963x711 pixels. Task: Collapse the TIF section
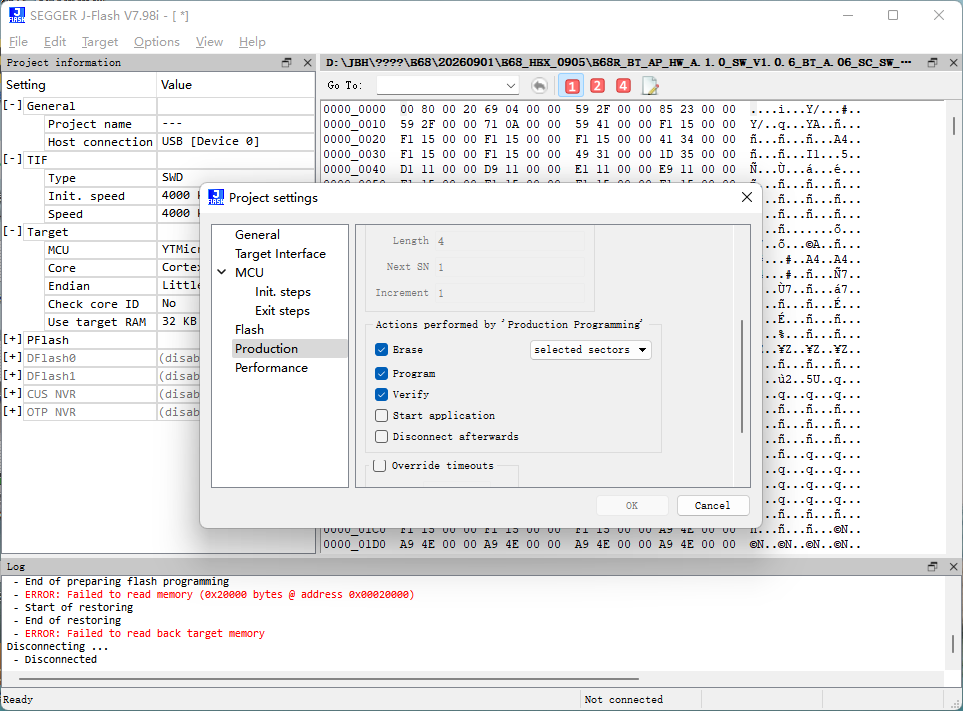[12, 160]
